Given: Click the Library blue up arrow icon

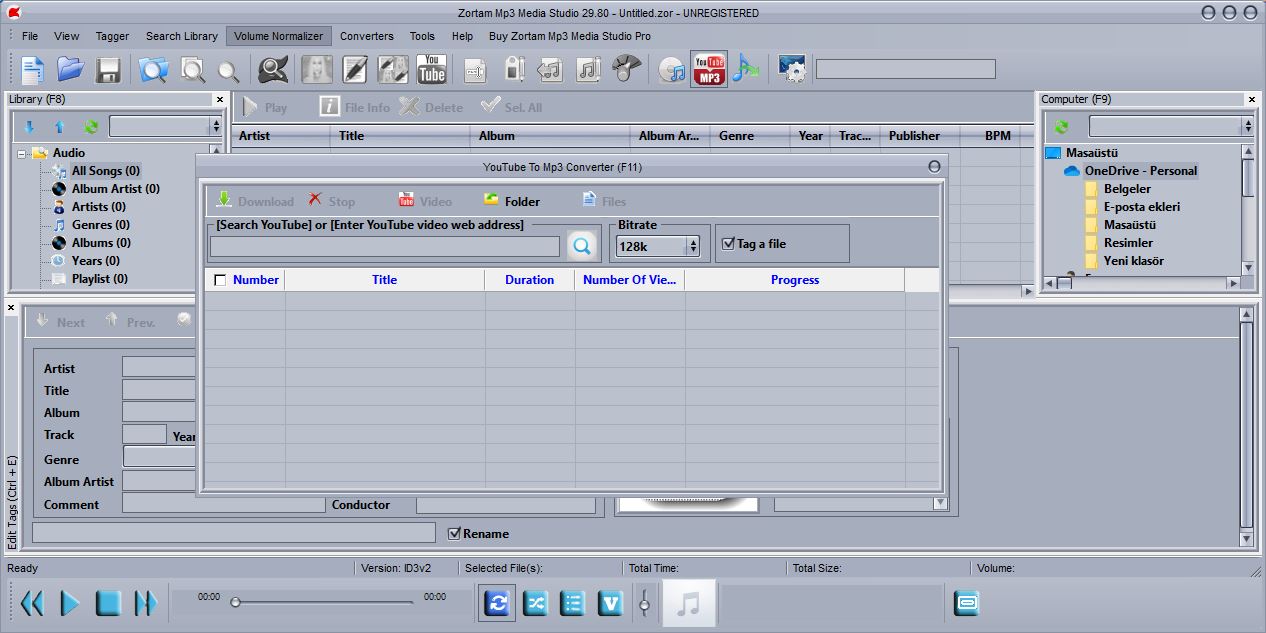Looking at the screenshot, I should coord(59,127).
